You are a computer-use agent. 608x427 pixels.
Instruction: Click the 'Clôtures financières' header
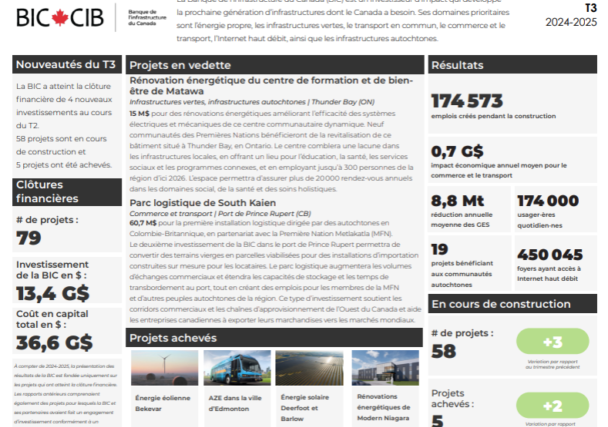click(x=67, y=192)
